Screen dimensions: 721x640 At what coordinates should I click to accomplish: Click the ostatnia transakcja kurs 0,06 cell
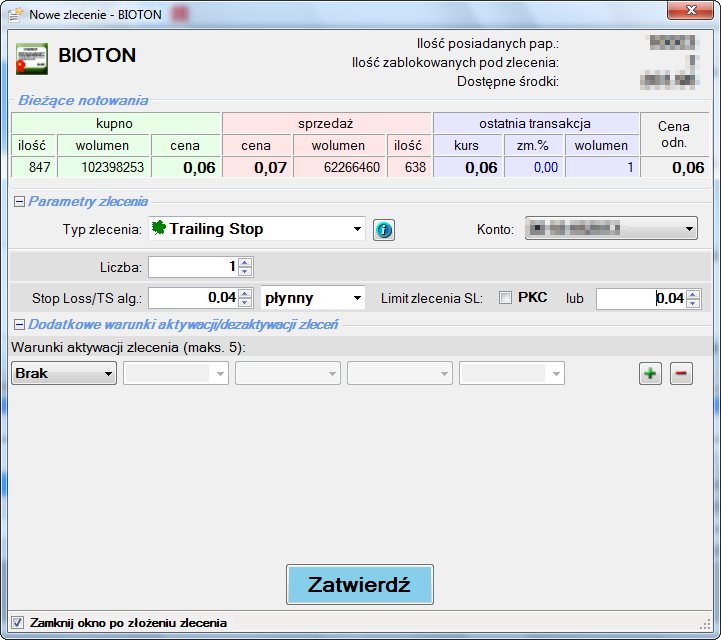(468, 167)
